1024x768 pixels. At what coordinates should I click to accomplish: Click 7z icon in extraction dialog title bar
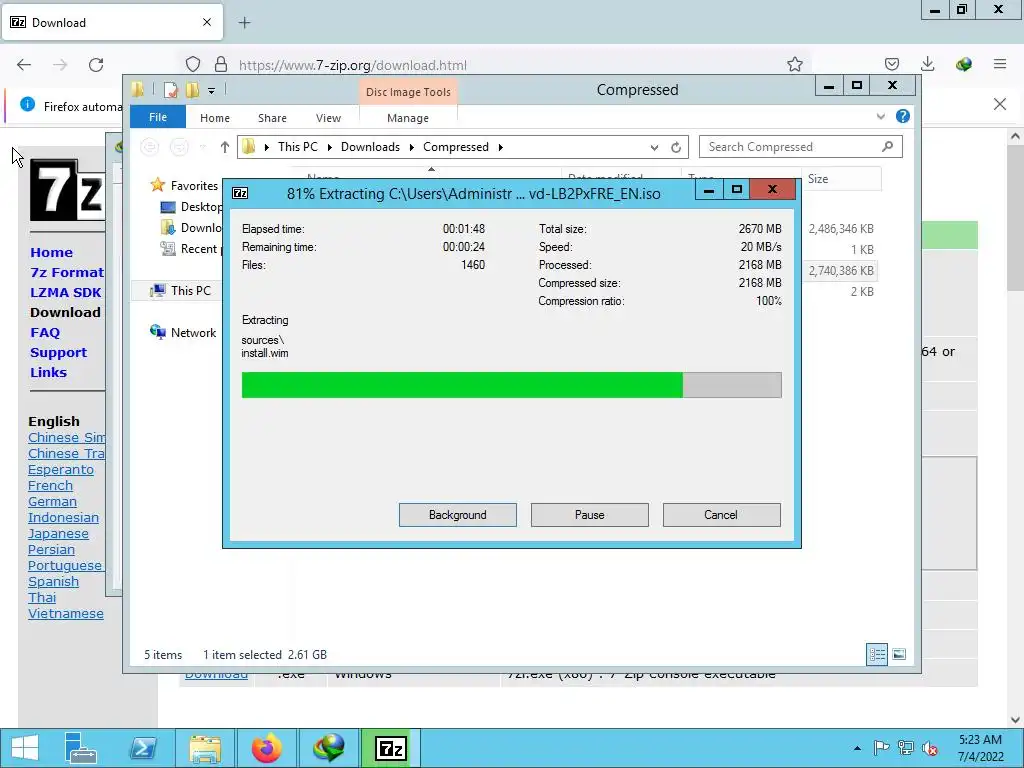(x=240, y=193)
